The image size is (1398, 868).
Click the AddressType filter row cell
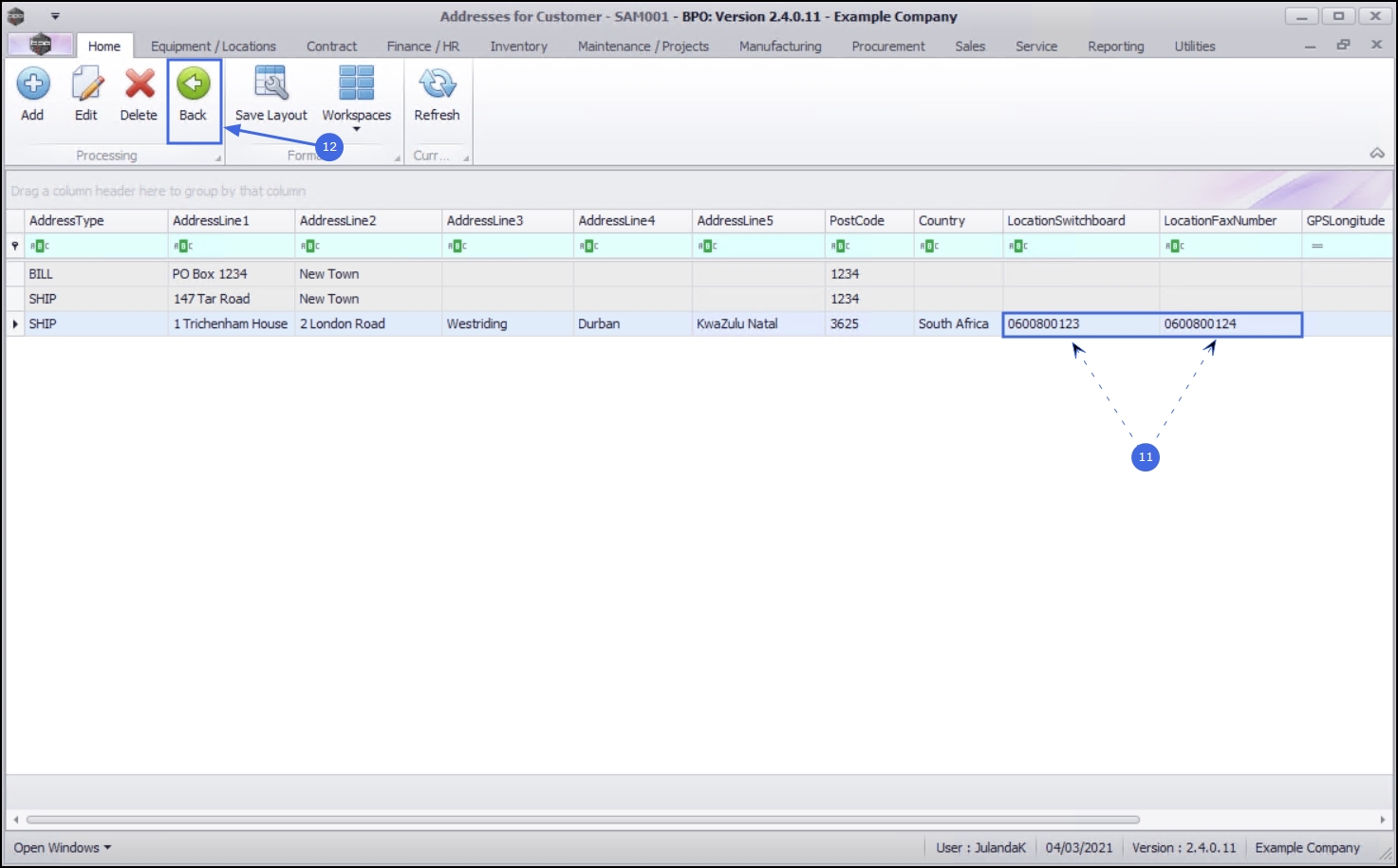pyautogui.click(x=97, y=246)
